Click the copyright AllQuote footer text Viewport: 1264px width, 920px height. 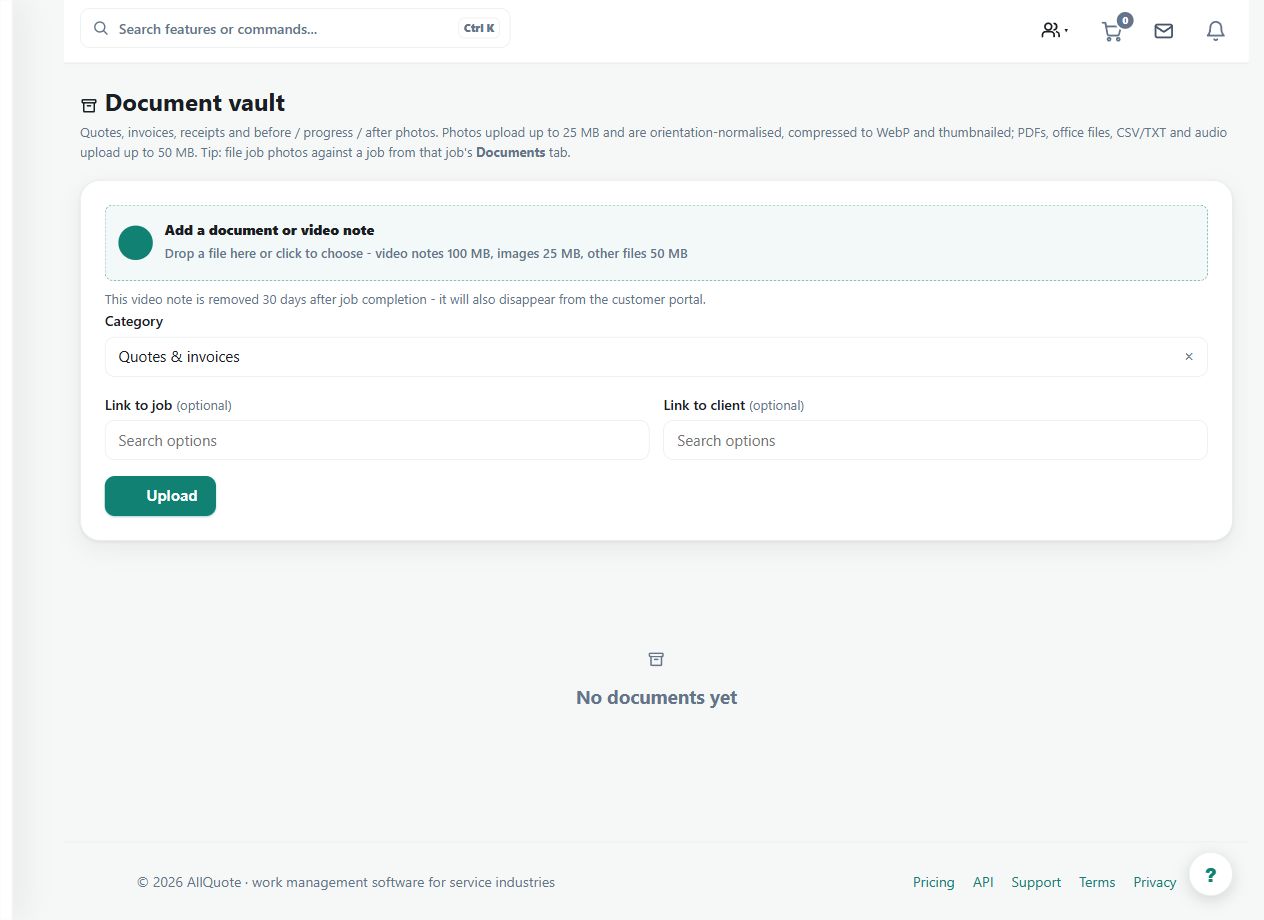pos(346,882)
